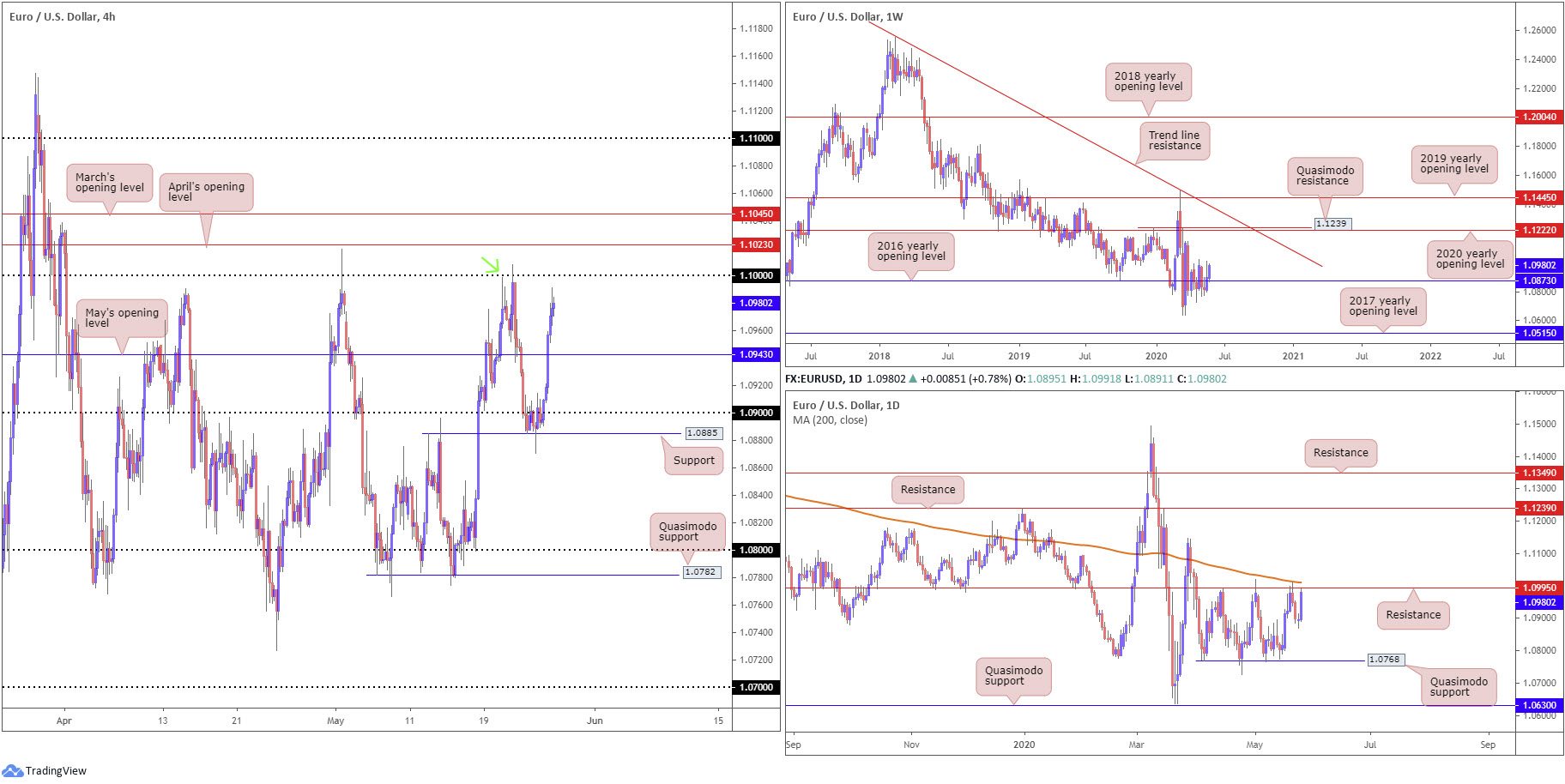The image size is (1565, 784).
Task: Select the 2020 yearly opening level callout
Action: (x=1470, y=259)
